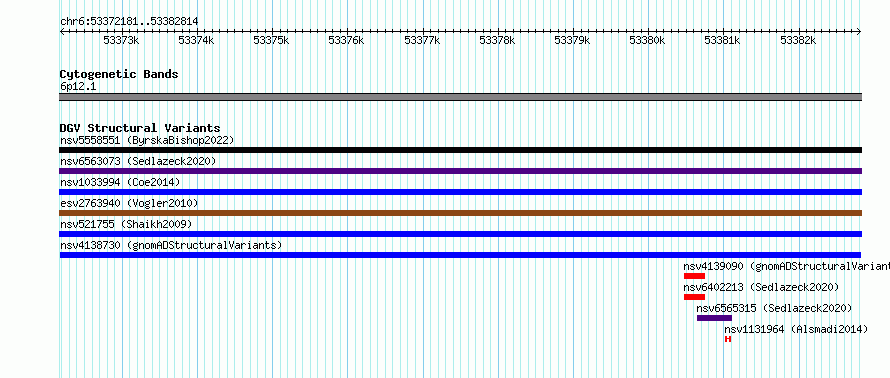Screen dimensions: 890x378
Task: Click the chr6:53372181..53382814 region label
Action: pos(129,22)
